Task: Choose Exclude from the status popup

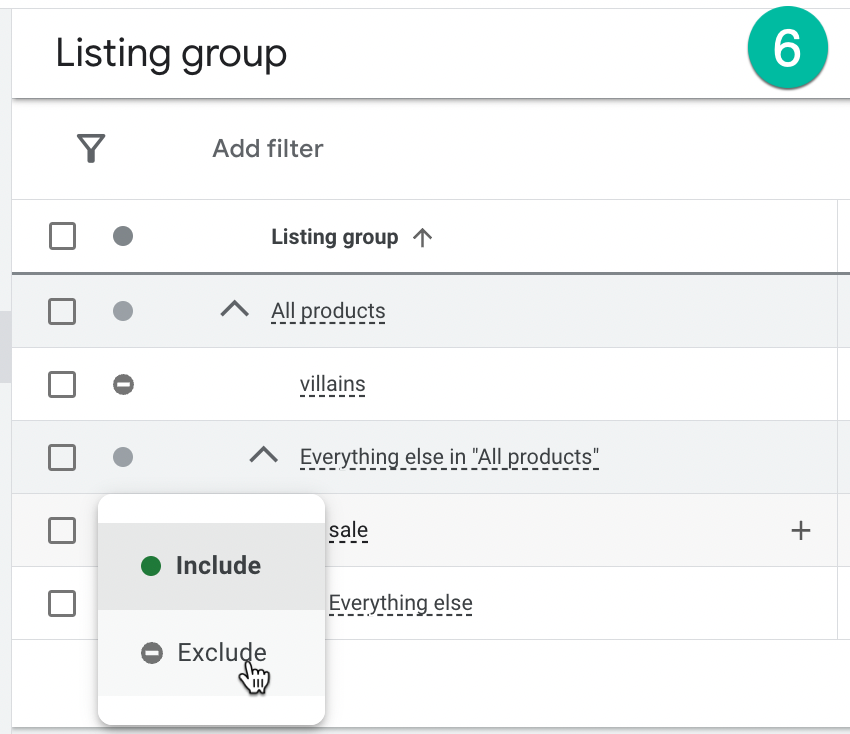Action: pyautogui.click(x=221, y=653)
